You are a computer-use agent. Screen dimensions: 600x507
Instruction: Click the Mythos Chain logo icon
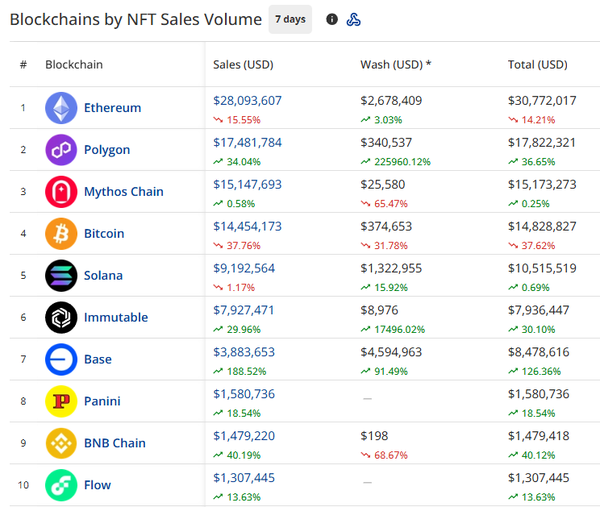point(61,192)
